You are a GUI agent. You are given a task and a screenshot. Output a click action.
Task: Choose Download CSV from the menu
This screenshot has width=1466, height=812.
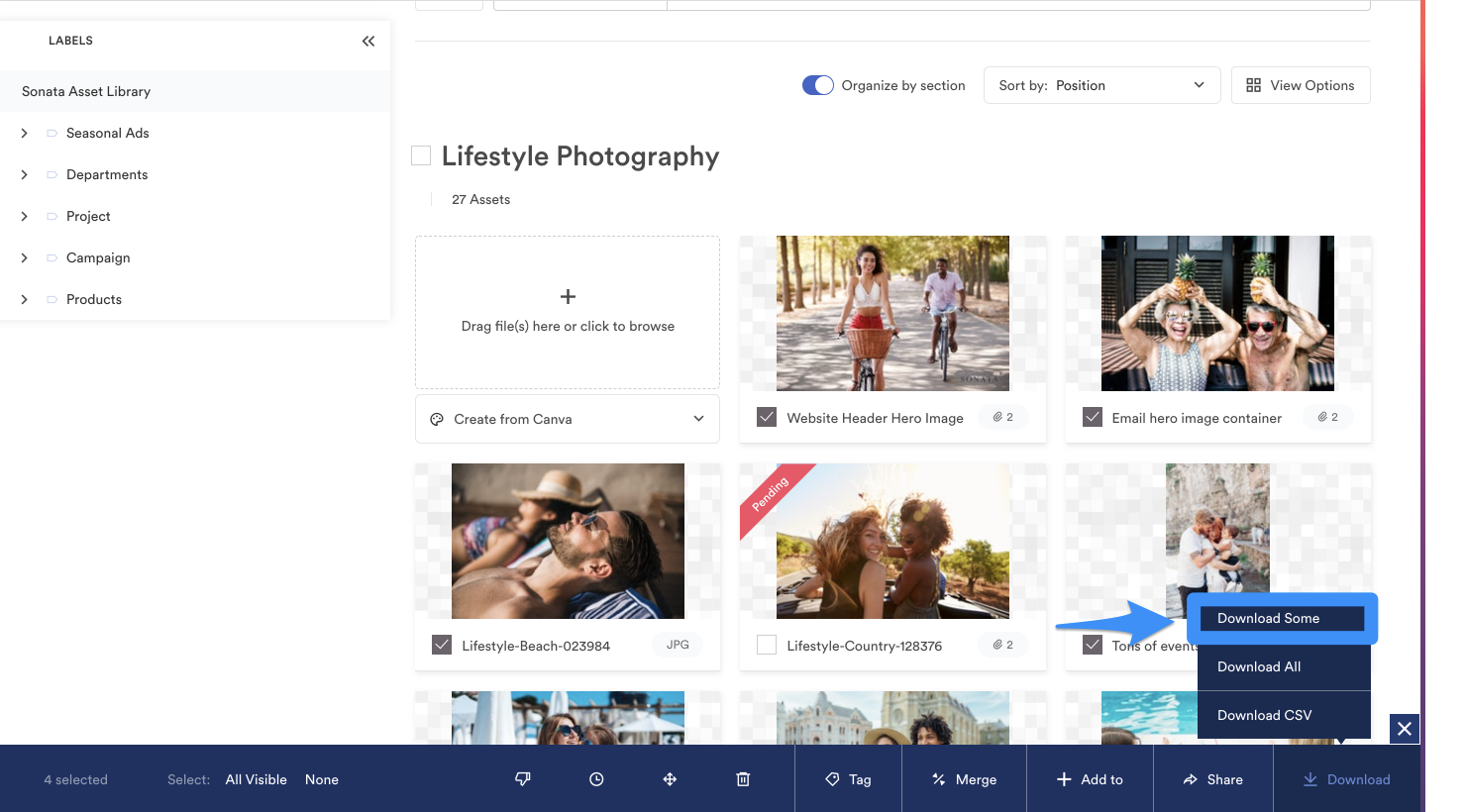1265,715
